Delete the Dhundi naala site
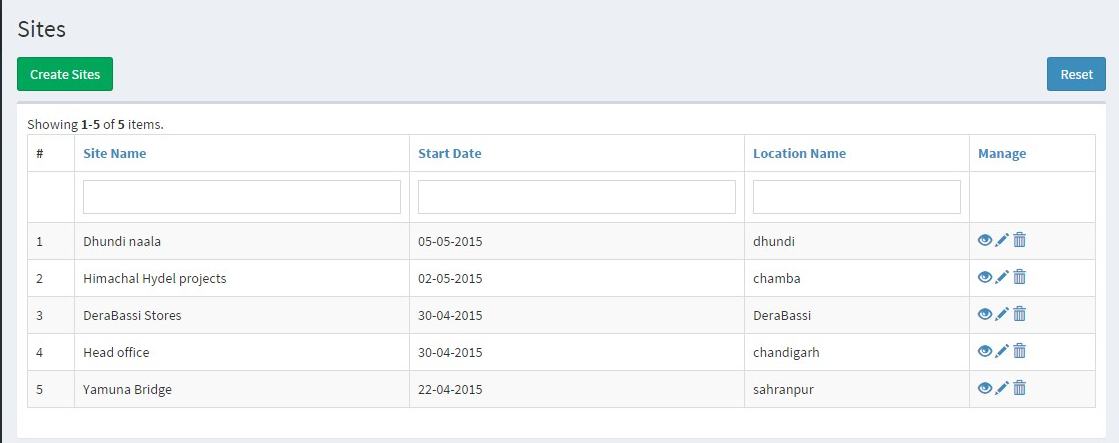The image size is (1119, 443). (x=1020, y=240)
